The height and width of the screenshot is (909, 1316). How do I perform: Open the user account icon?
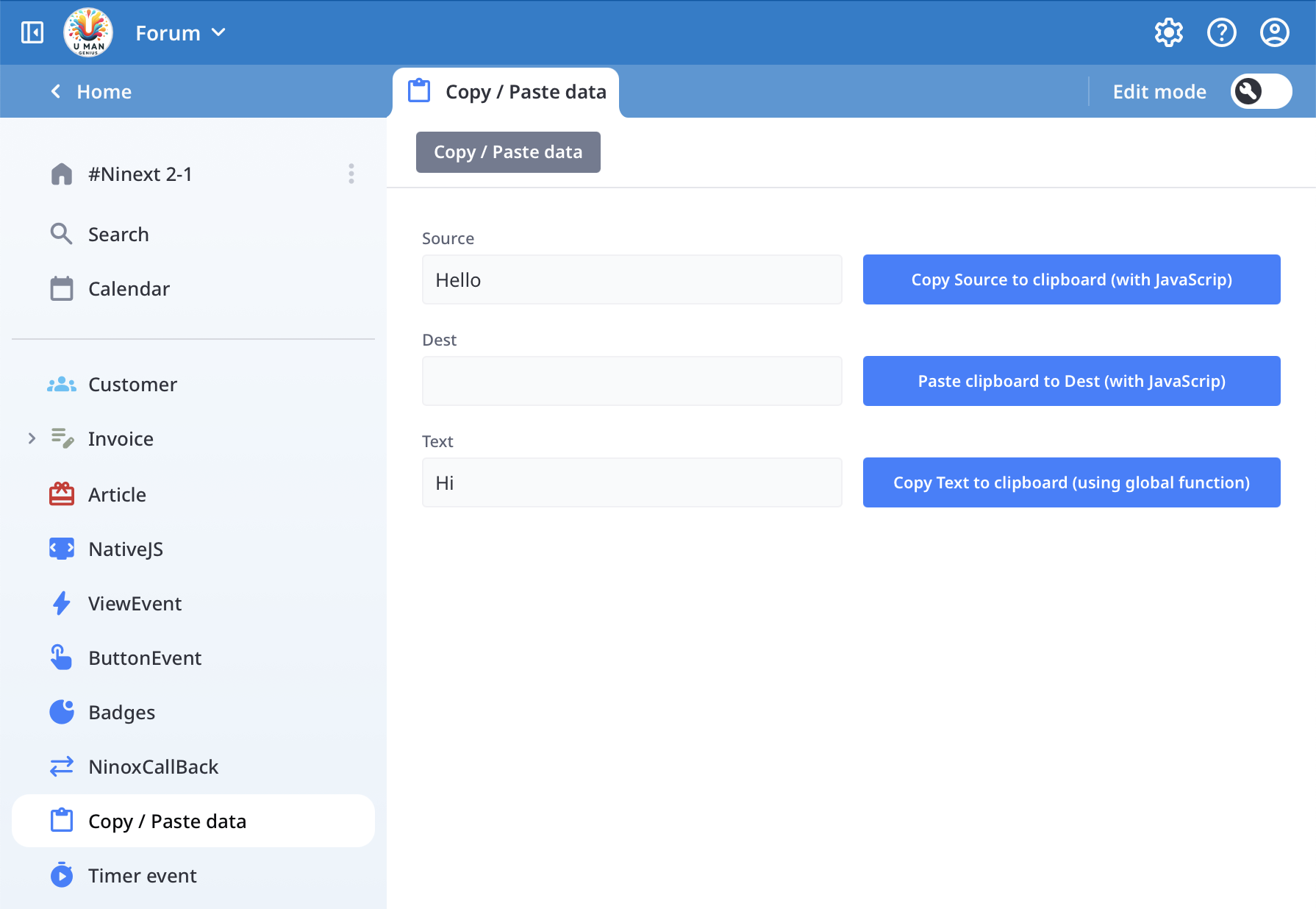(1275, 32)
